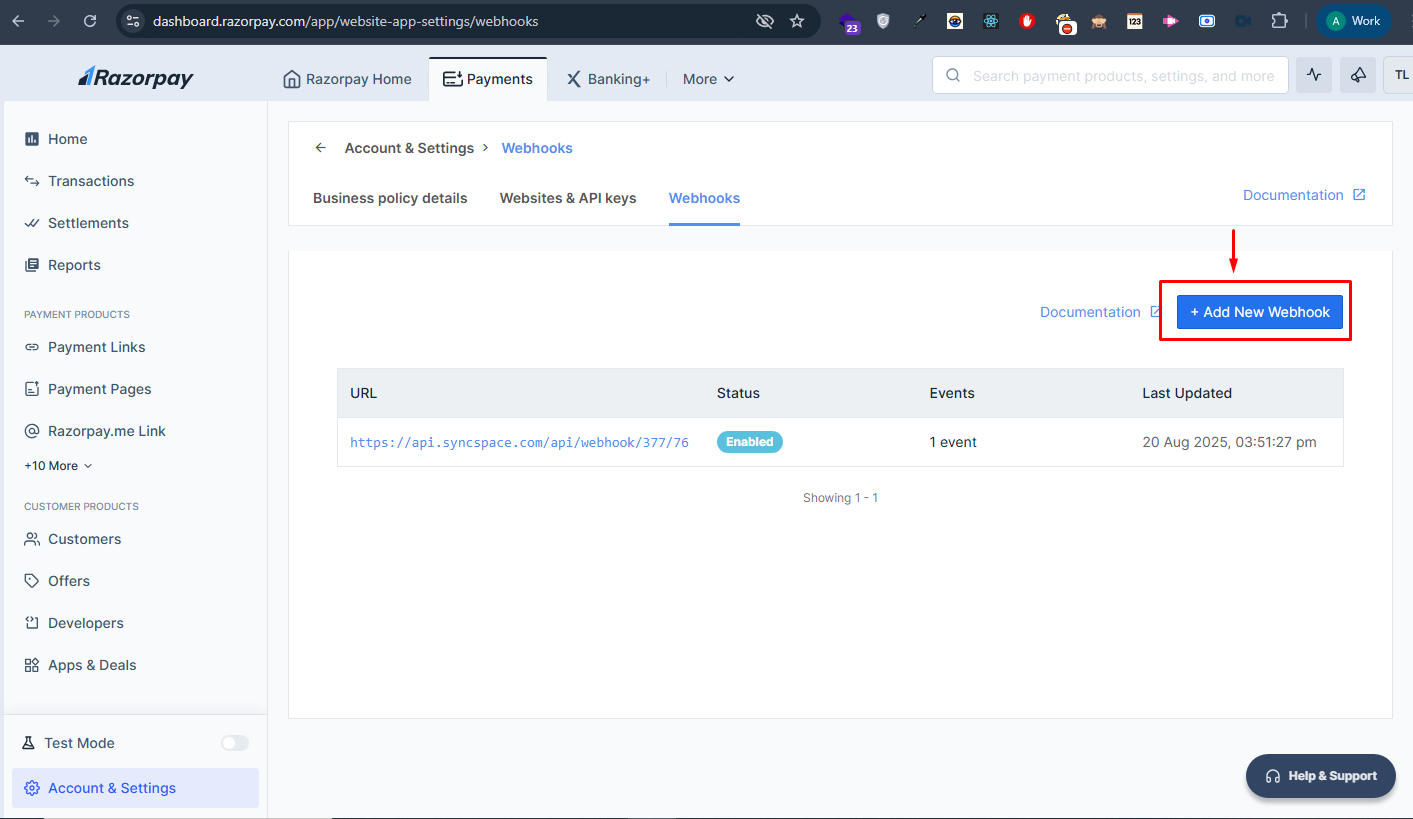
Task: Open the Work profile menu in Chrome
Action: pyautogui.click(x=1353, y=21)
